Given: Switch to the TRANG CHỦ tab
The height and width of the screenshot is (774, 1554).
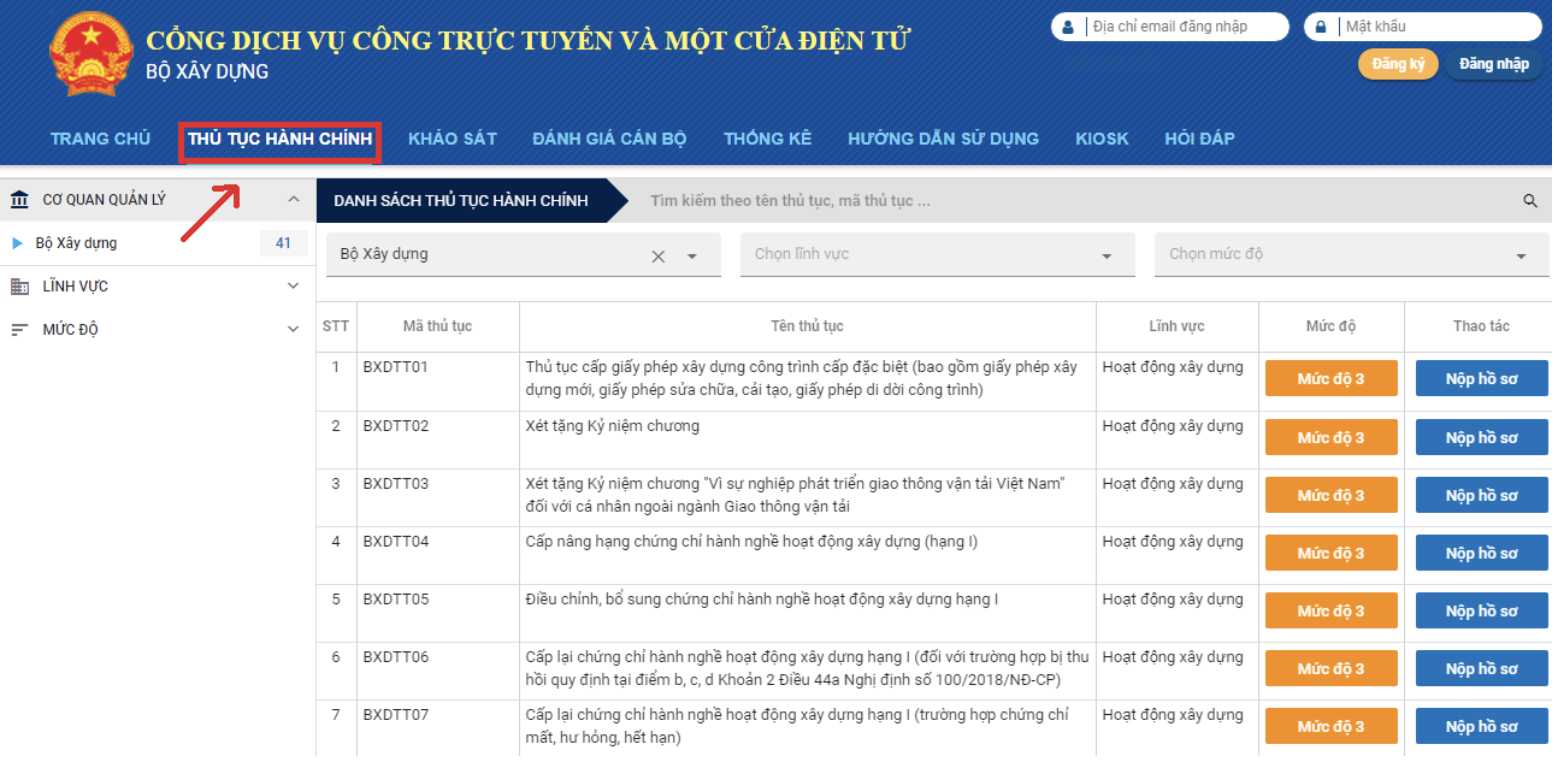Looking at the screenshot, I should coord(100,139).
